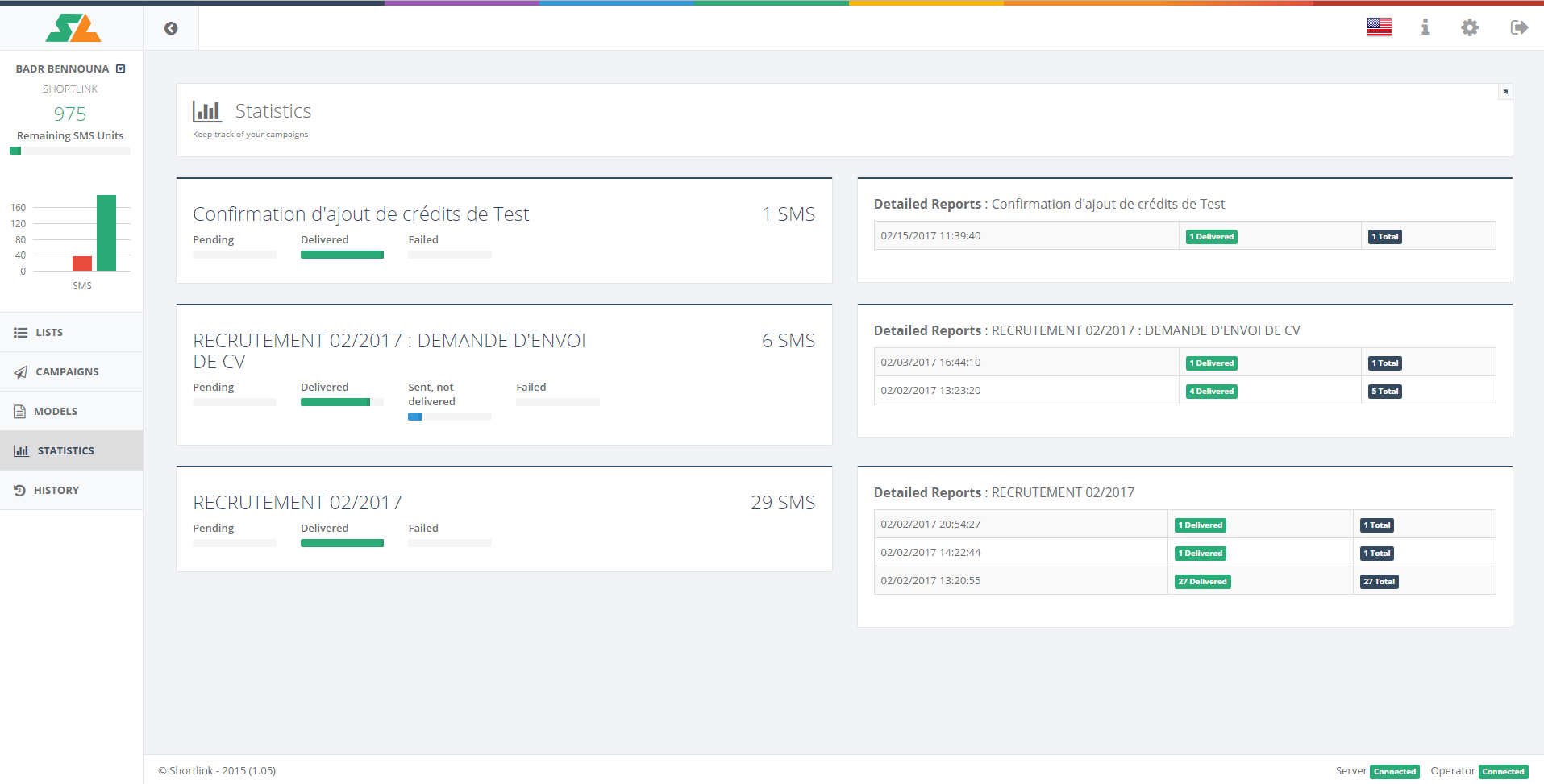Click the 5 Total badge
Screen dimensions: 1544x784
(1385, 392)
